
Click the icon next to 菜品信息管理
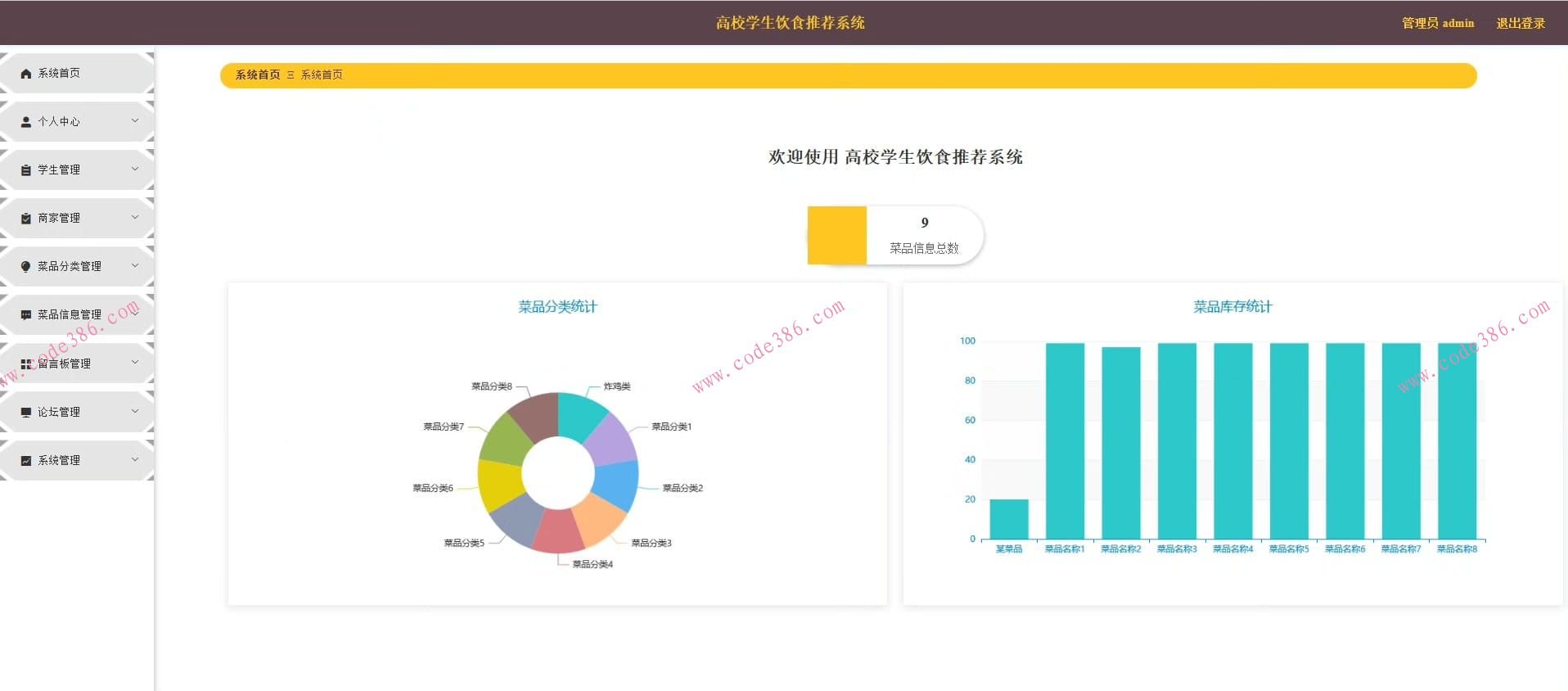[26, 315]
